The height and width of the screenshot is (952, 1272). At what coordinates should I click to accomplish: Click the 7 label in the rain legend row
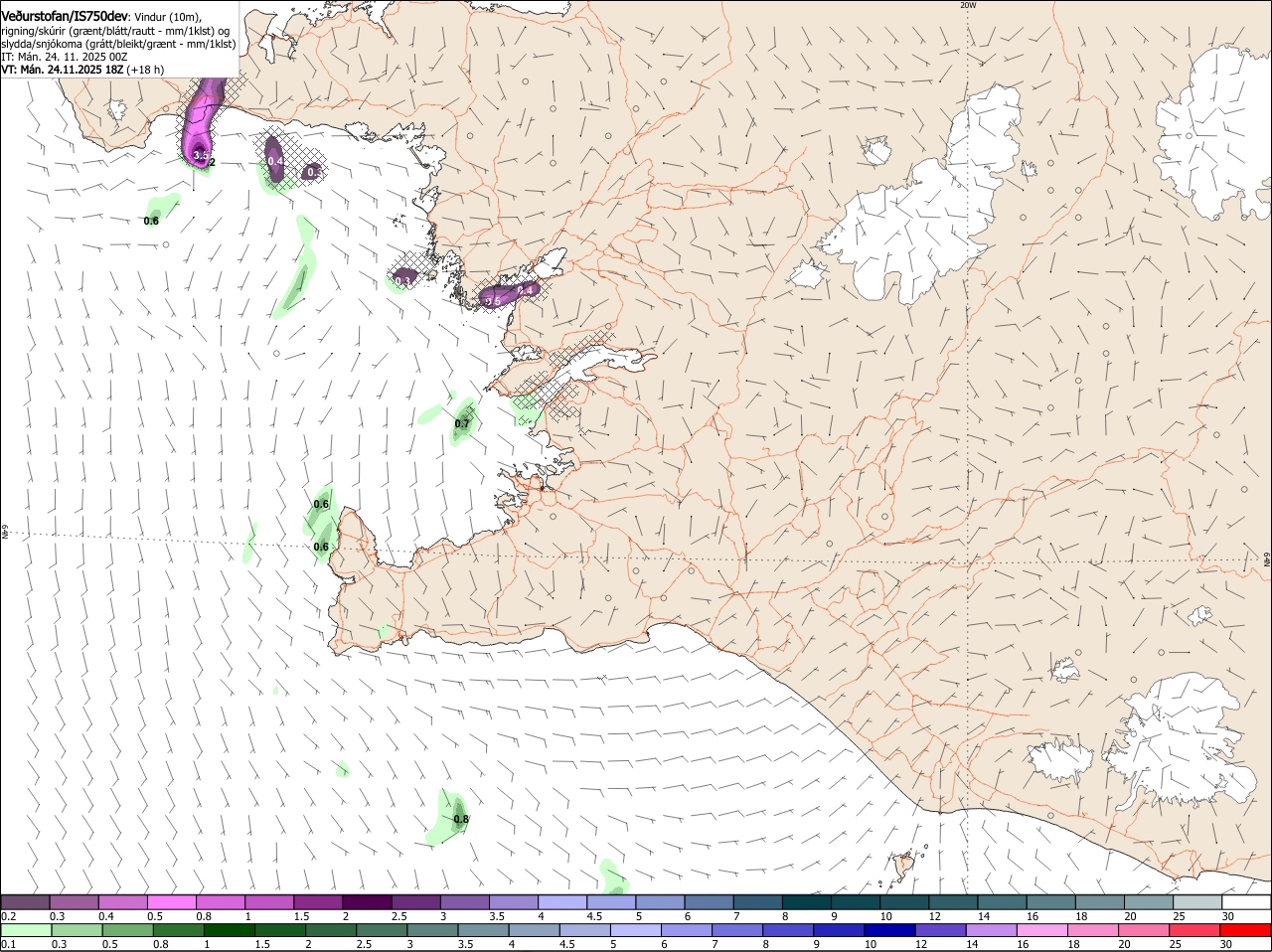(x=715, y=944)
